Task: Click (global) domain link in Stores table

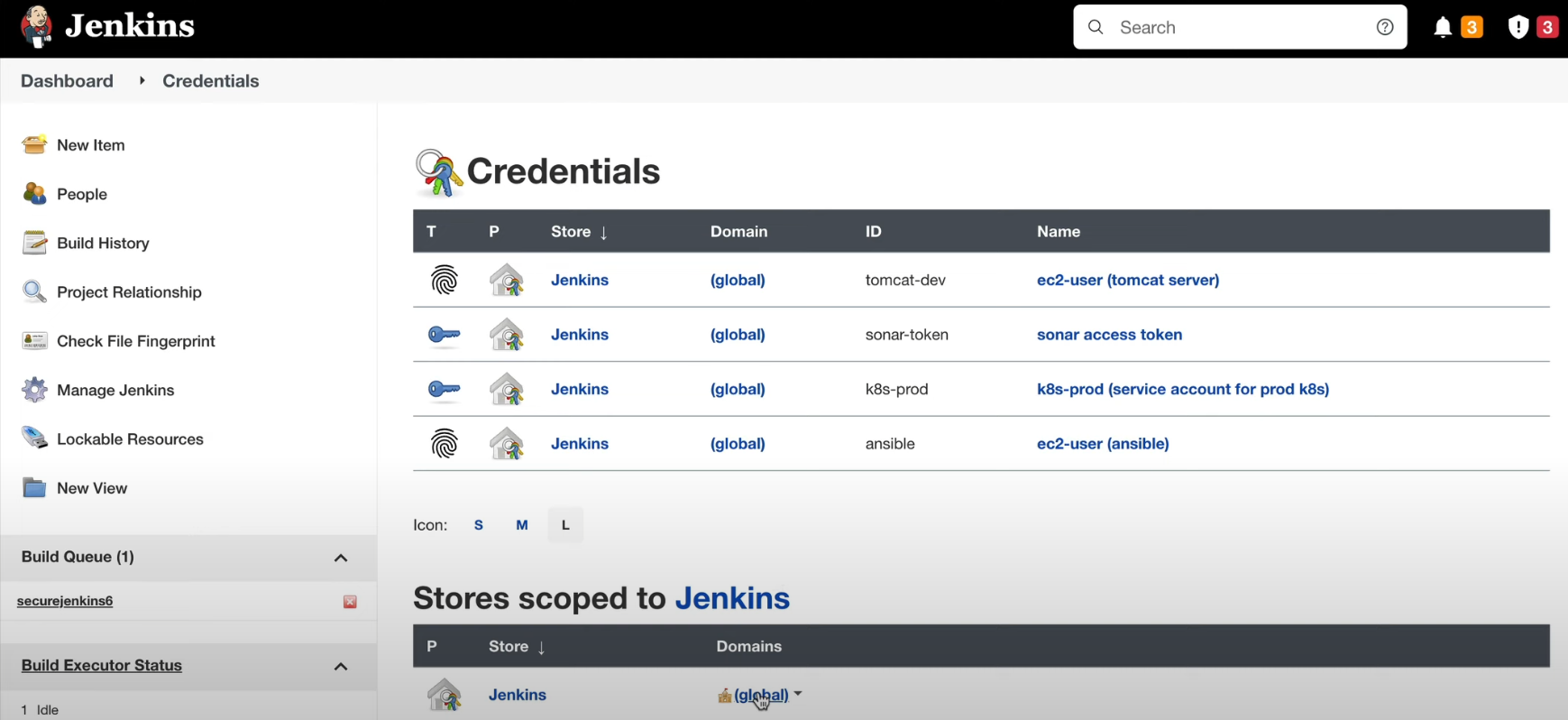Action: coord(761,695)
